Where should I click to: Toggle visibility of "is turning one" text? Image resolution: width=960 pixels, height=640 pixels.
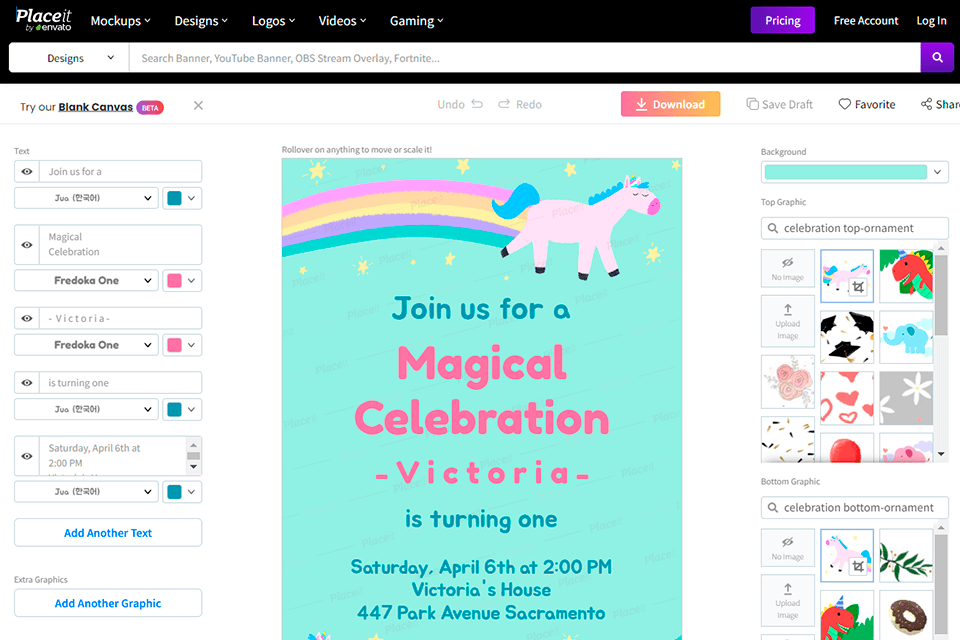coord(27,383)
